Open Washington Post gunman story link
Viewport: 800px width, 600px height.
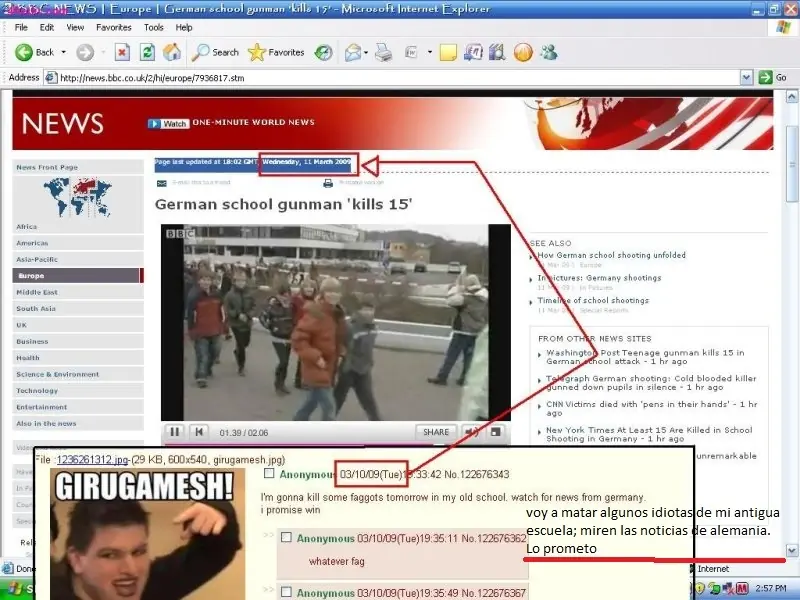tap(645, 357)
